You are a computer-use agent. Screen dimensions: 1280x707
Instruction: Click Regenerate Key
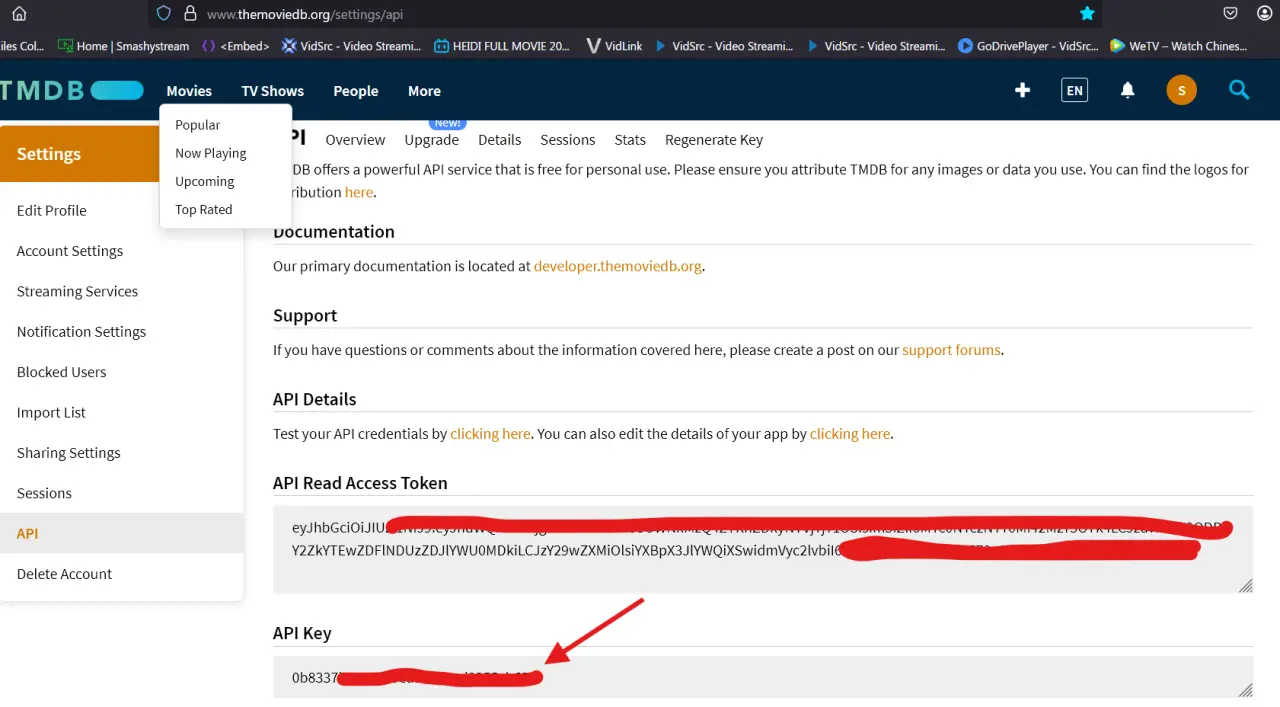[714, 140]
